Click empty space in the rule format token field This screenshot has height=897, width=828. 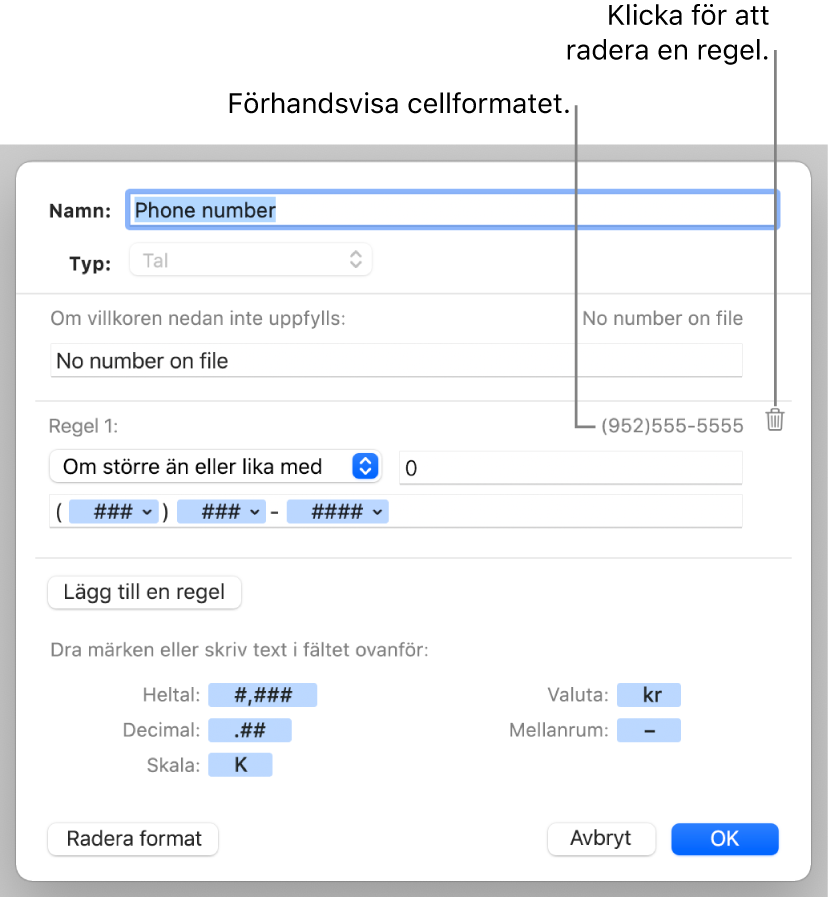point(565,512)
